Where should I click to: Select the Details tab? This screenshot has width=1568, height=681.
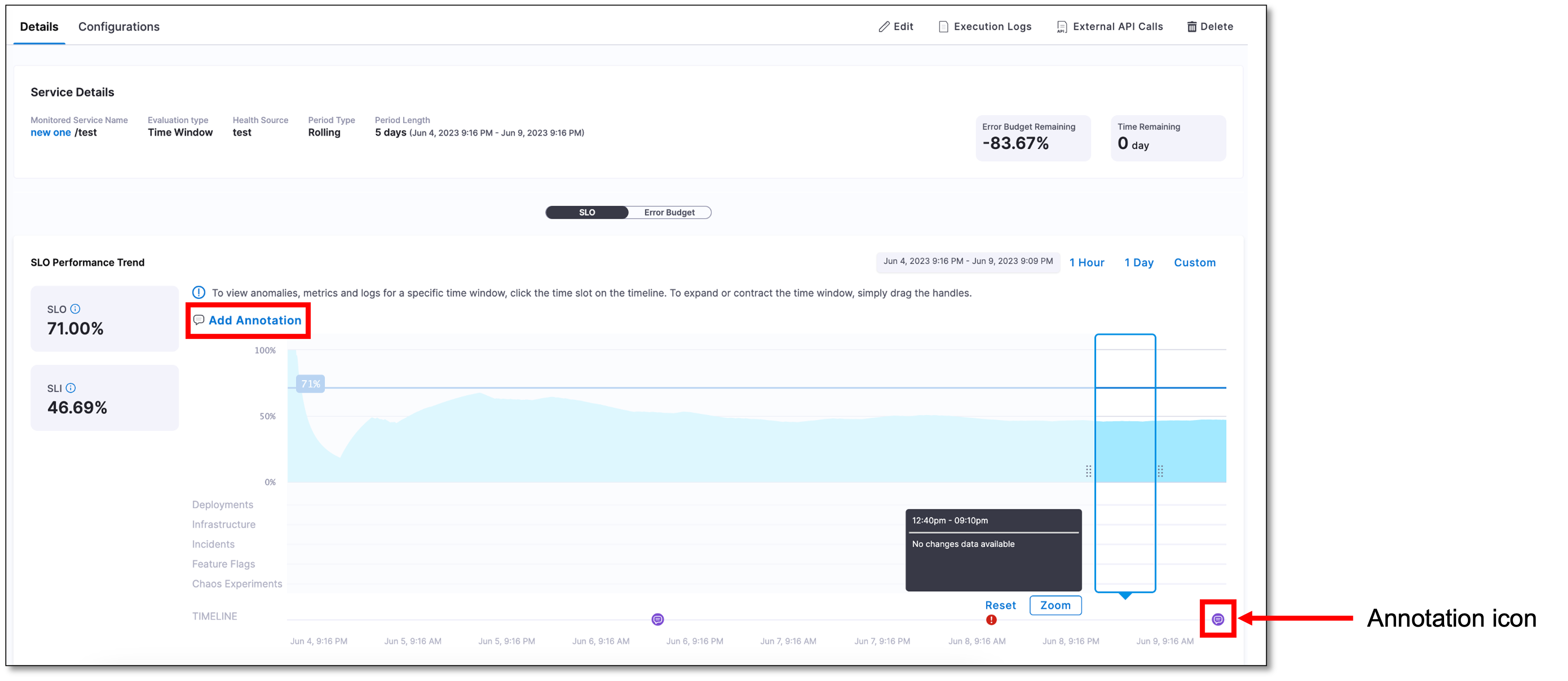(x=39, y=26)
